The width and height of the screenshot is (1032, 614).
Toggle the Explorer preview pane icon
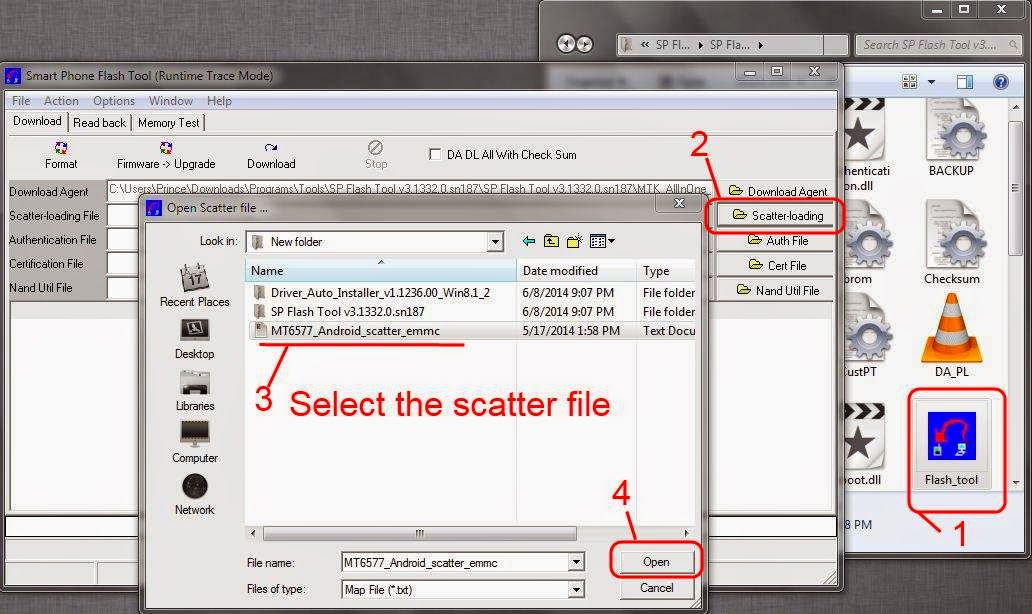[965, 82]
